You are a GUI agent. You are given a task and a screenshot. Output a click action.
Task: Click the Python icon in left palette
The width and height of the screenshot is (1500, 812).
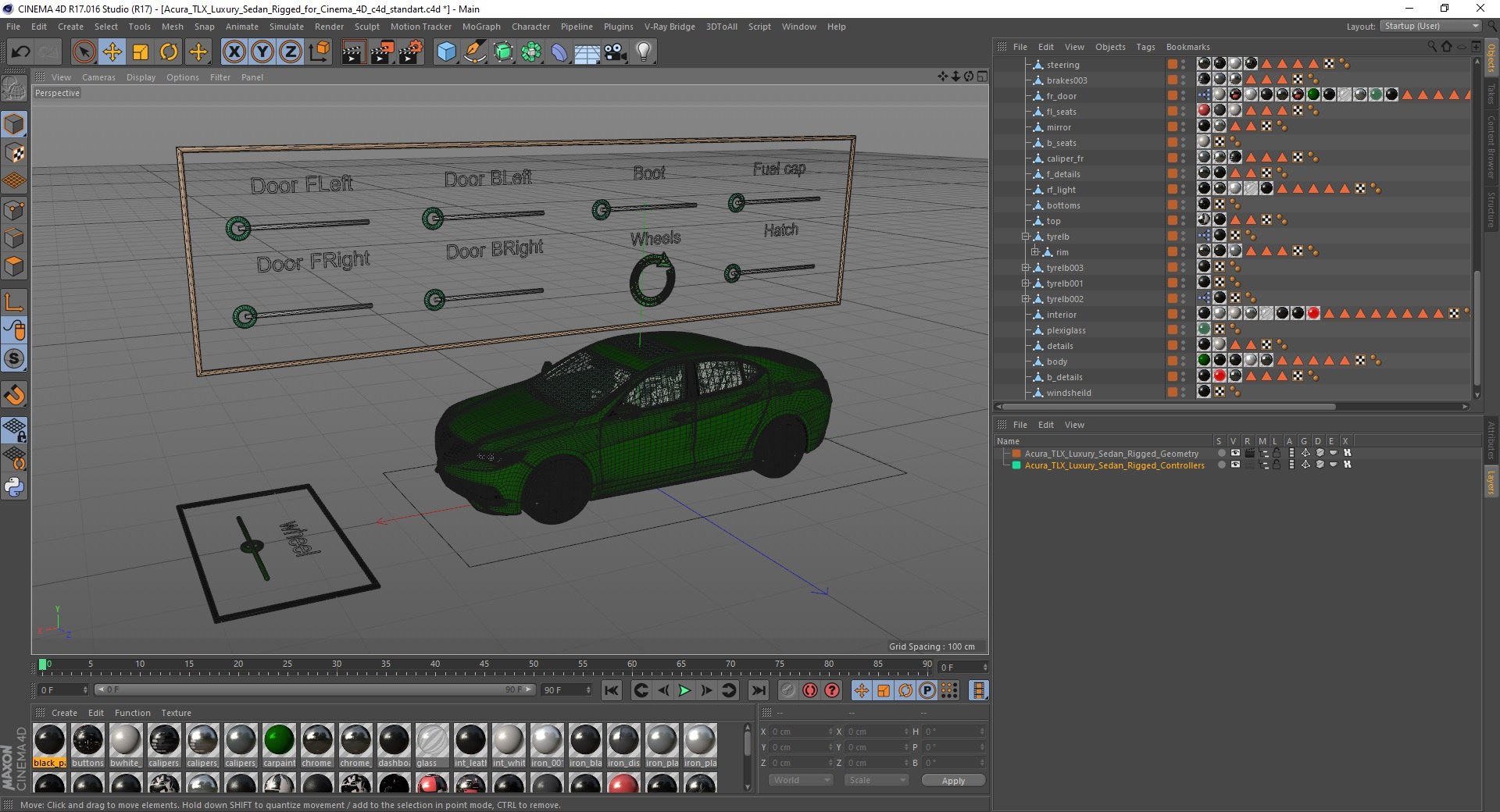click(x=14, y=487)
